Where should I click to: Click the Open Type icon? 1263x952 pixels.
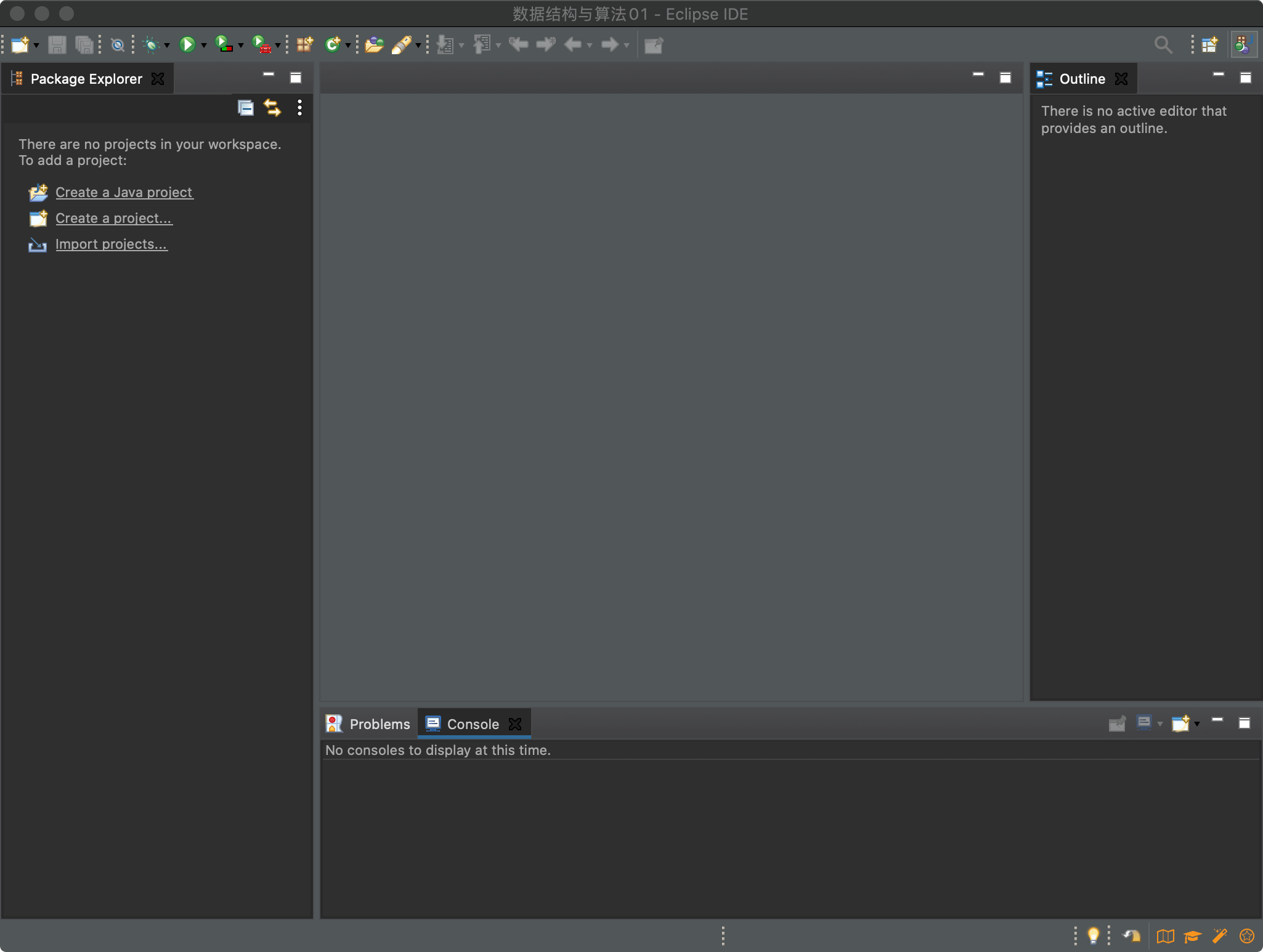374,44
